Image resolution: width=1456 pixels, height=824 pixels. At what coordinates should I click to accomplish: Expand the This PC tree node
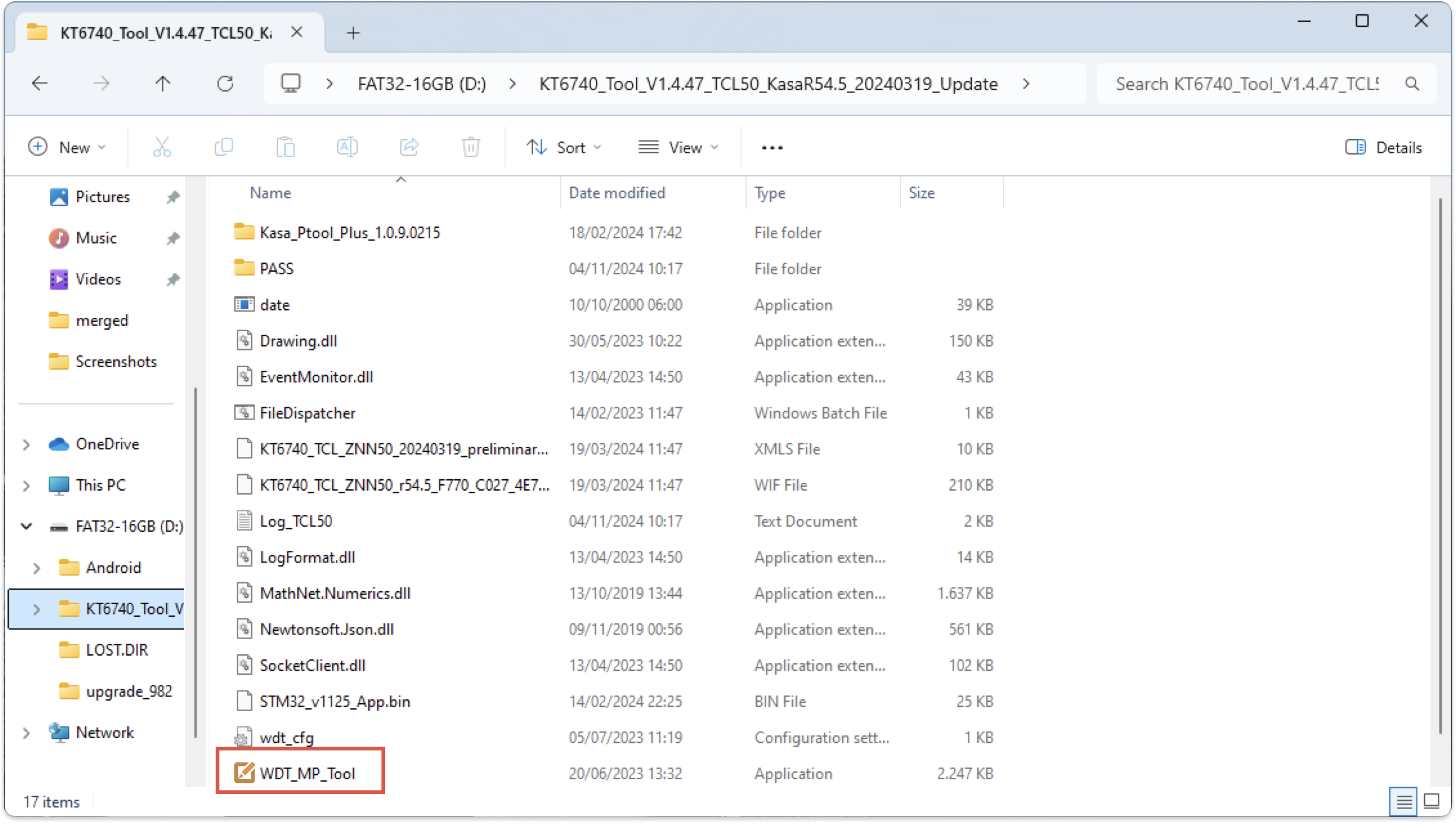26,486
